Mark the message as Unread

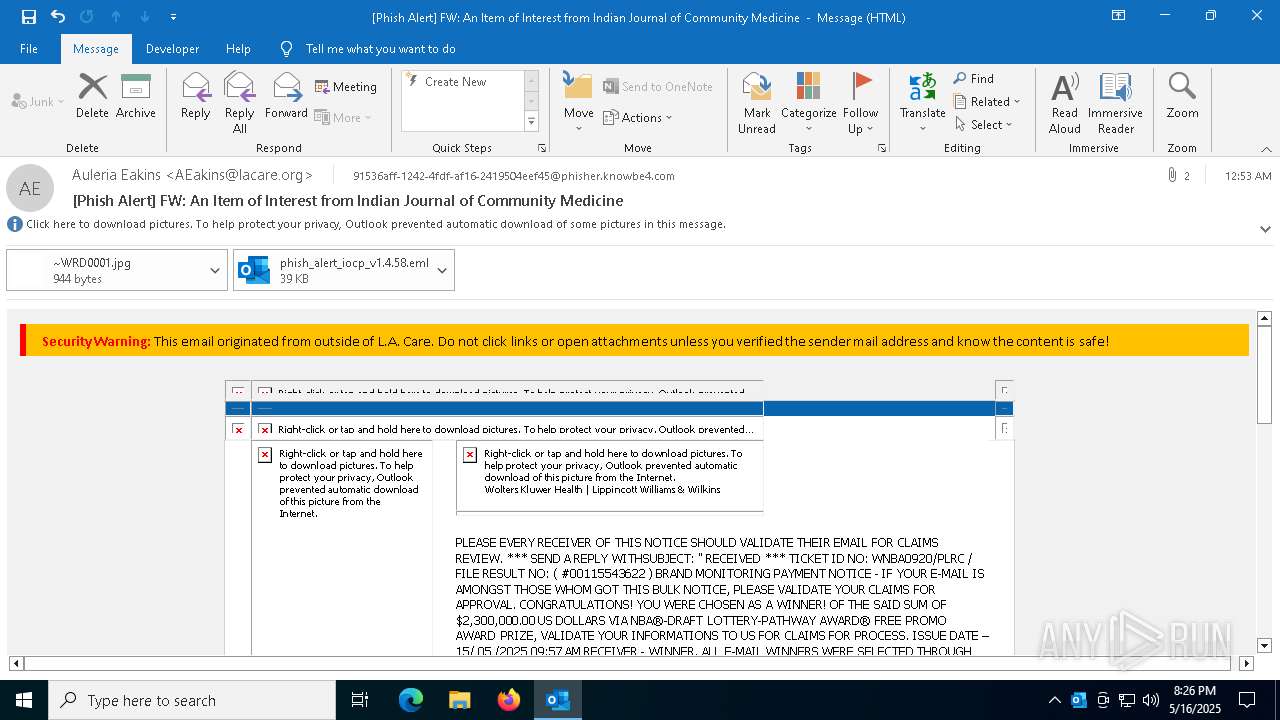pyautogui.click(x=757, y=103)
